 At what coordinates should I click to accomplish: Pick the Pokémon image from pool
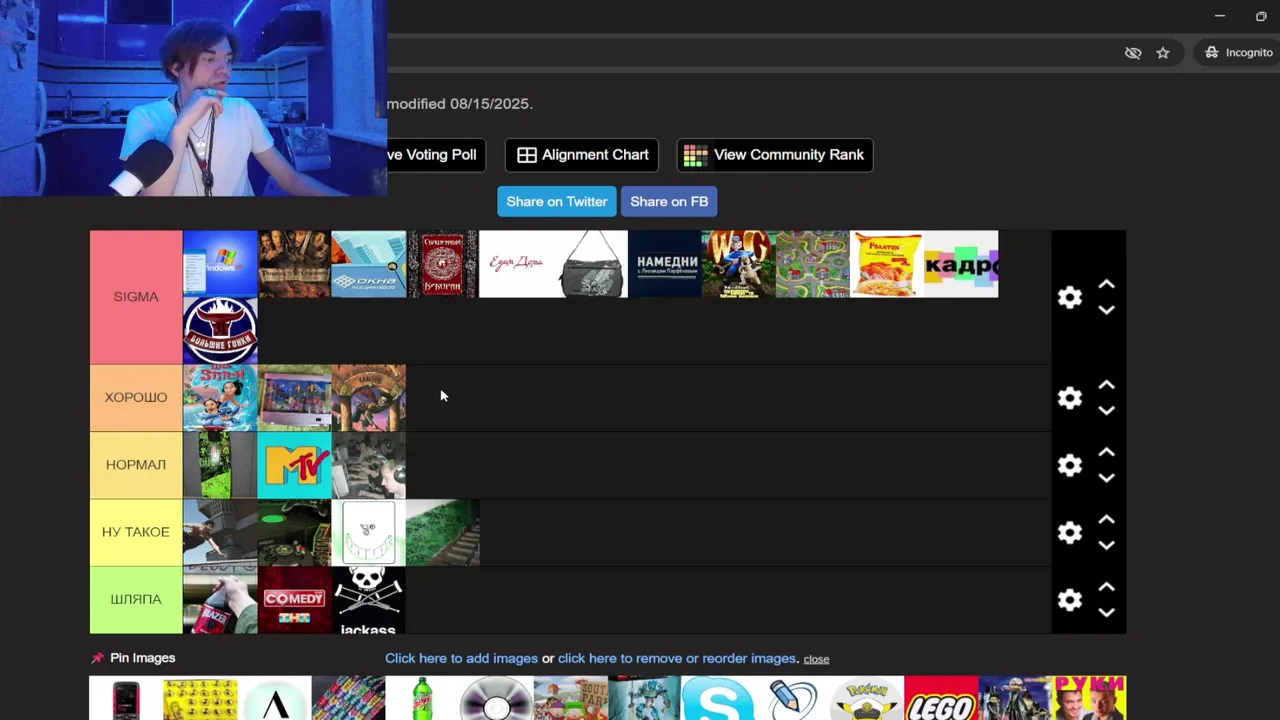click(x=867, y=698)
